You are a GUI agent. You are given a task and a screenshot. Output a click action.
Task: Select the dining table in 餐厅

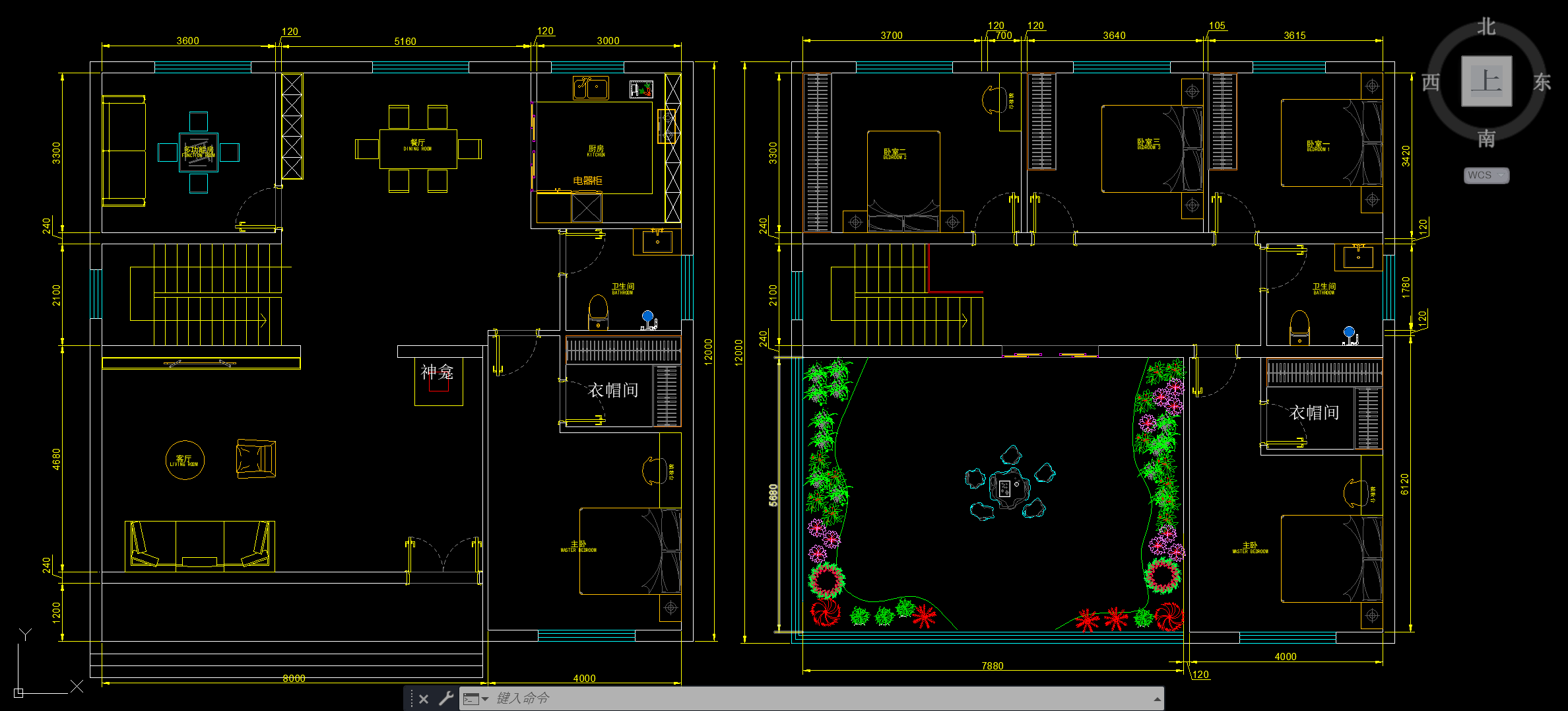tap(418, 149)
